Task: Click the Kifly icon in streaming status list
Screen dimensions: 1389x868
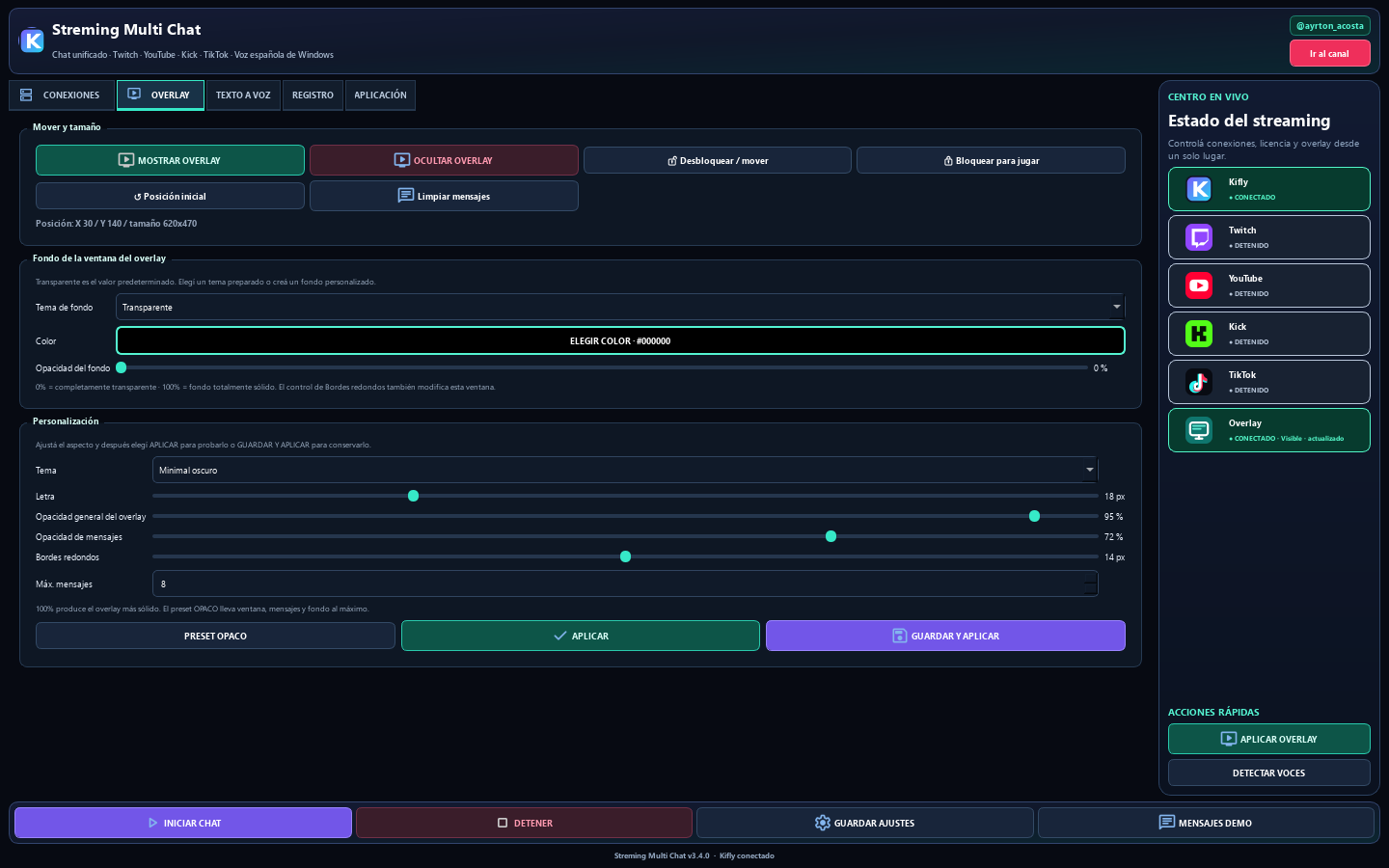Action: (1199, 189)
